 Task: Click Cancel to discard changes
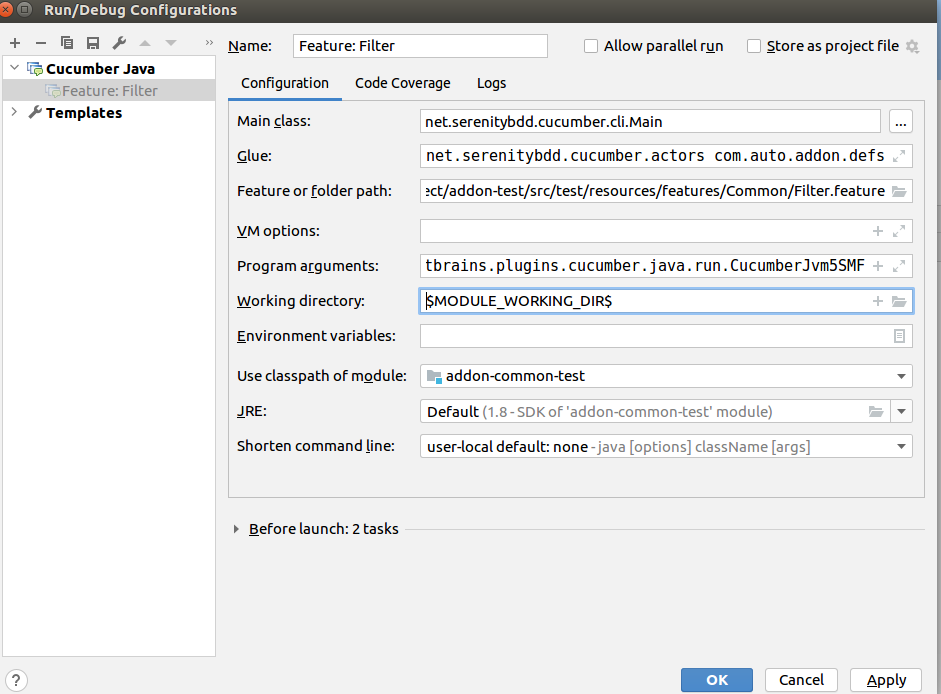point(801,680)
